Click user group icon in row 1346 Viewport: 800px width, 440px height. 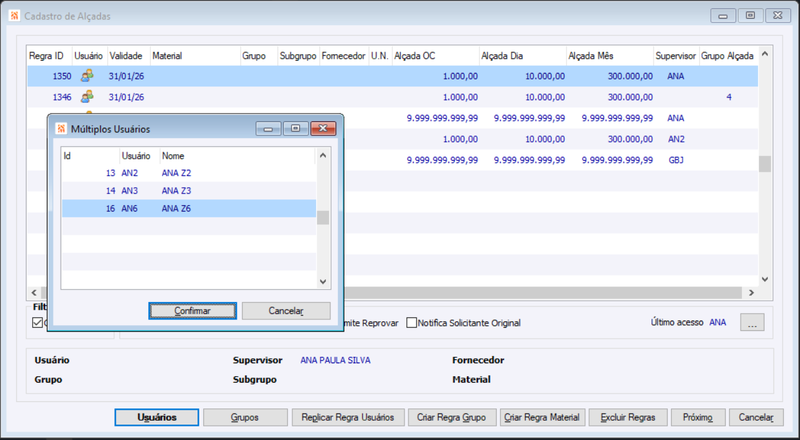87,96
